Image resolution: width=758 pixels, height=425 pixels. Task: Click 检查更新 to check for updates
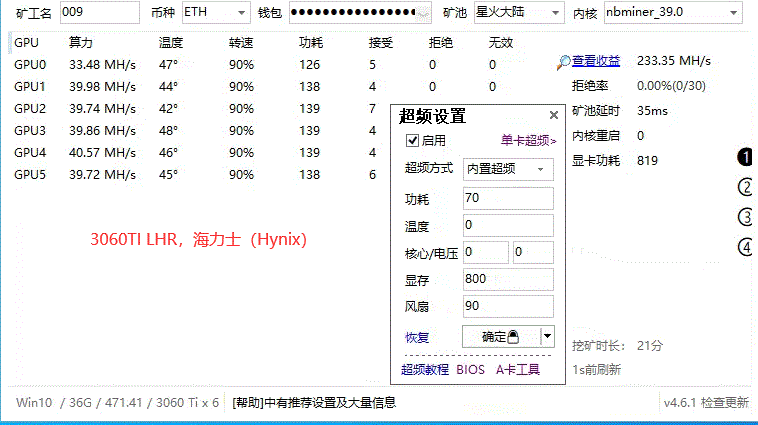(x=723, y=403)
